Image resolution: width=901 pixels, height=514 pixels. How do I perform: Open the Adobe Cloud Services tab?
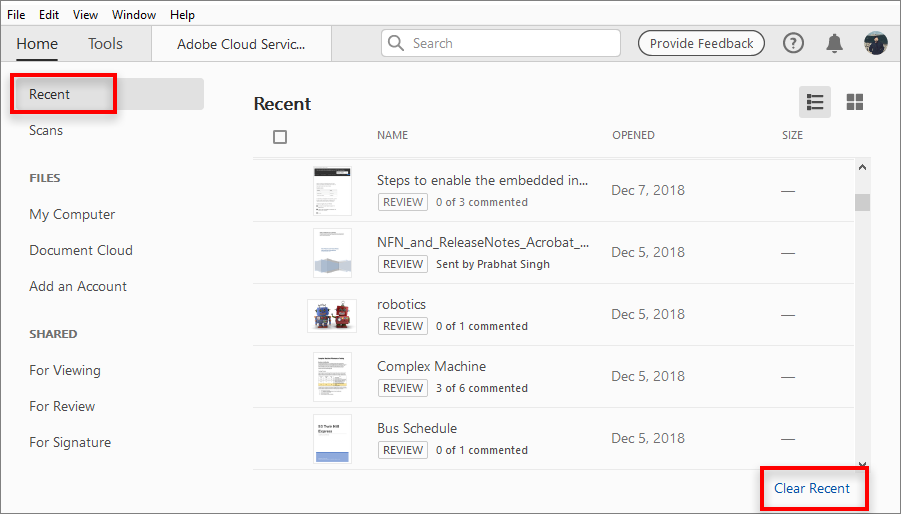tap(241, 44)
